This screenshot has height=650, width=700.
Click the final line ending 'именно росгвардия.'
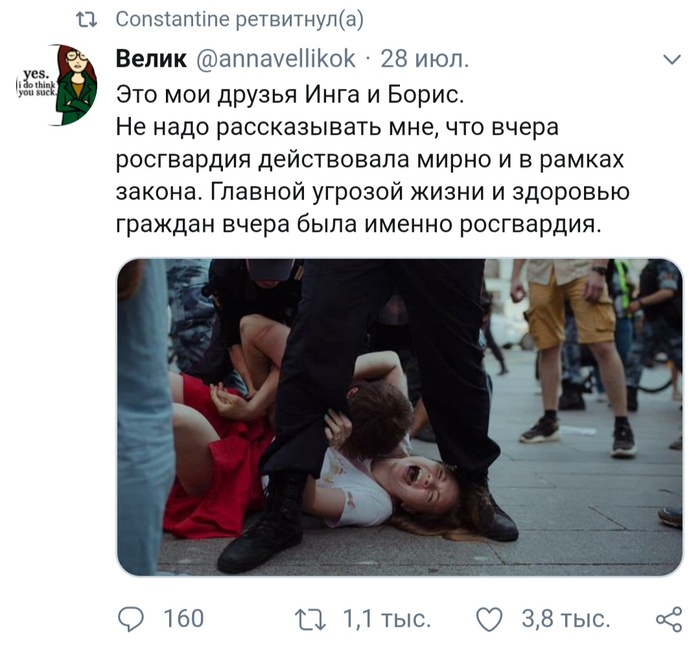click(359, 225)
